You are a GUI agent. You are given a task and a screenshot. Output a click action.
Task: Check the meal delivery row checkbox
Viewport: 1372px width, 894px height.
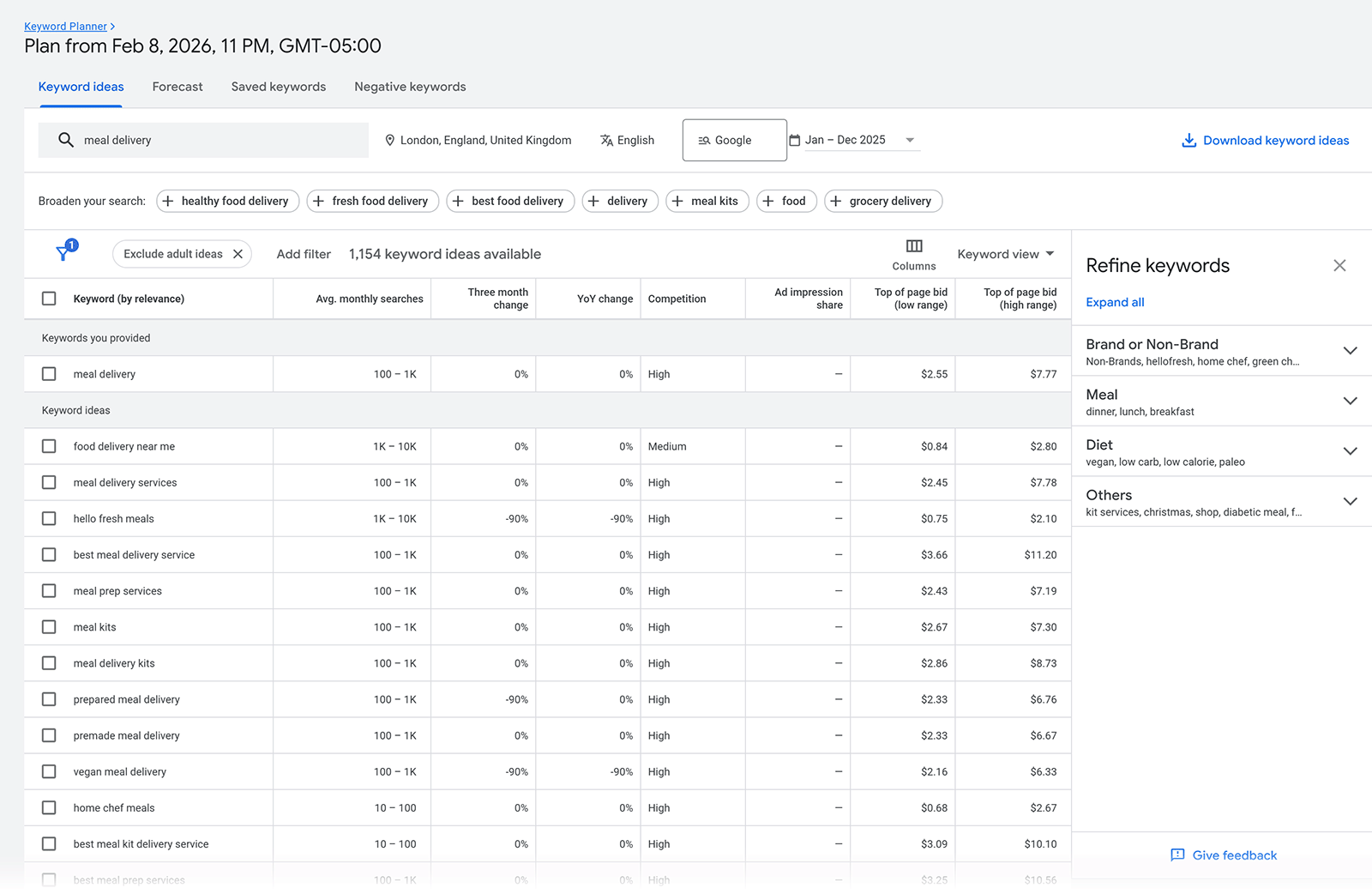click(49, 373)
